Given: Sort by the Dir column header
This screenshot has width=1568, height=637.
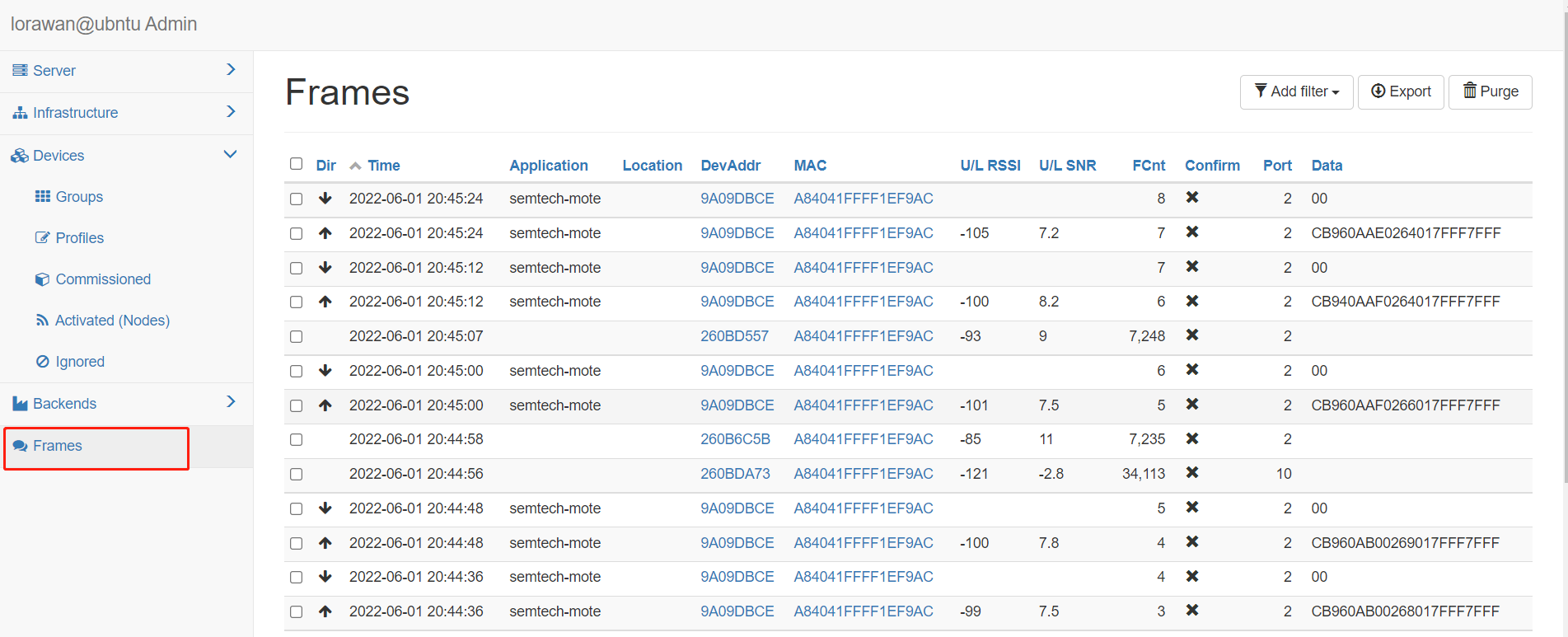Looking at the screenshot, I should [x=325, y=166].
